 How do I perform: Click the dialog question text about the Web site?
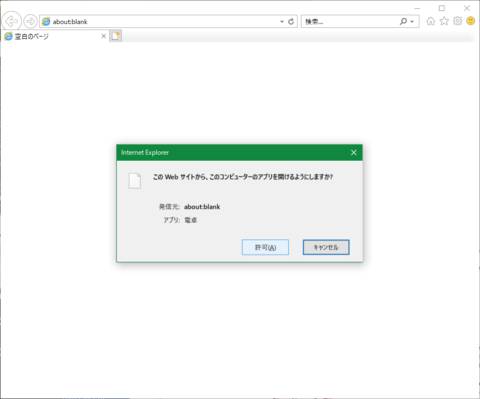(243, 177)
